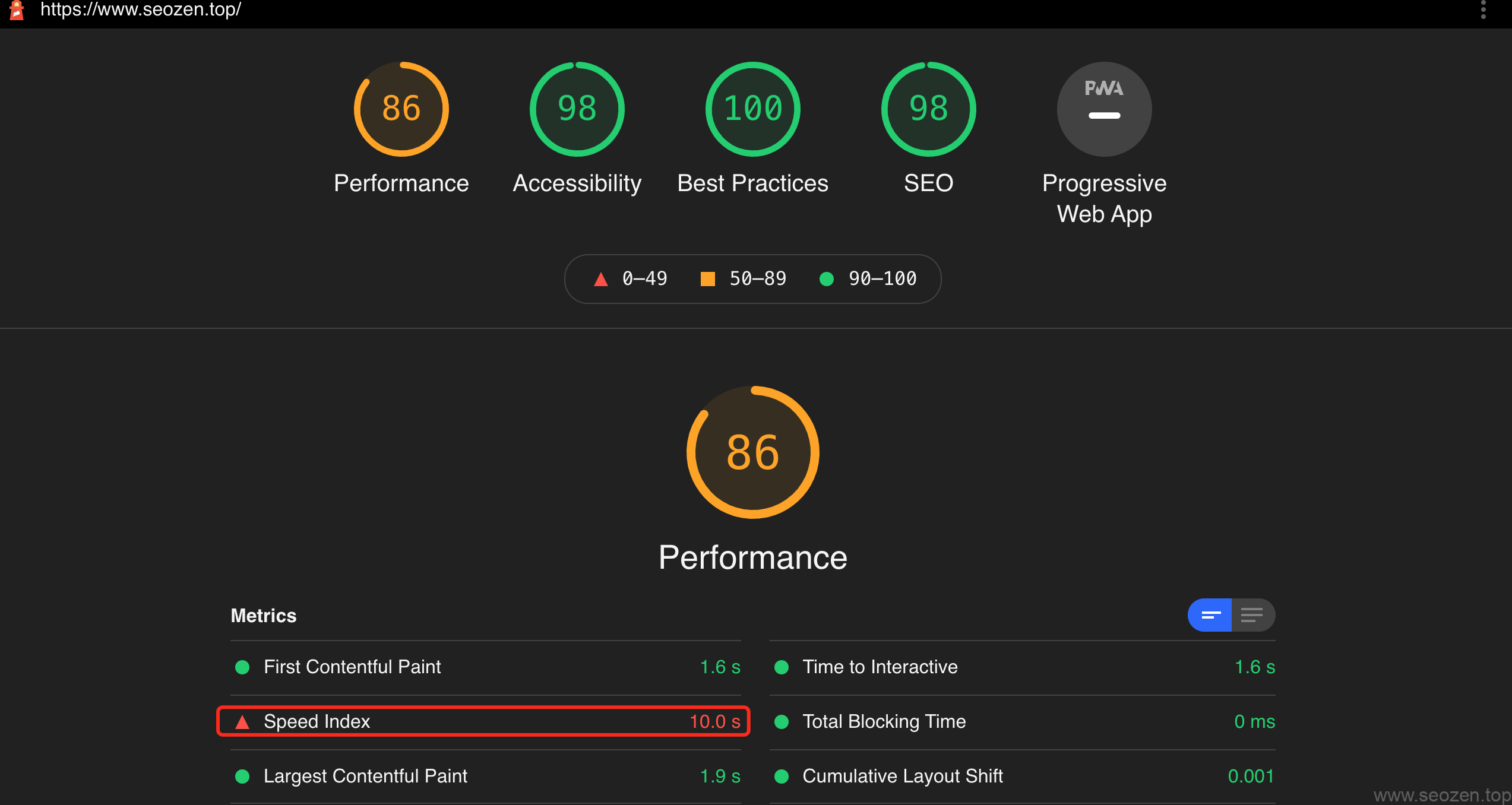Click the Cumulative Layout Shift row
Image resolution: width=1512 pixels, height=805 pixels.
tap(903, 776)
